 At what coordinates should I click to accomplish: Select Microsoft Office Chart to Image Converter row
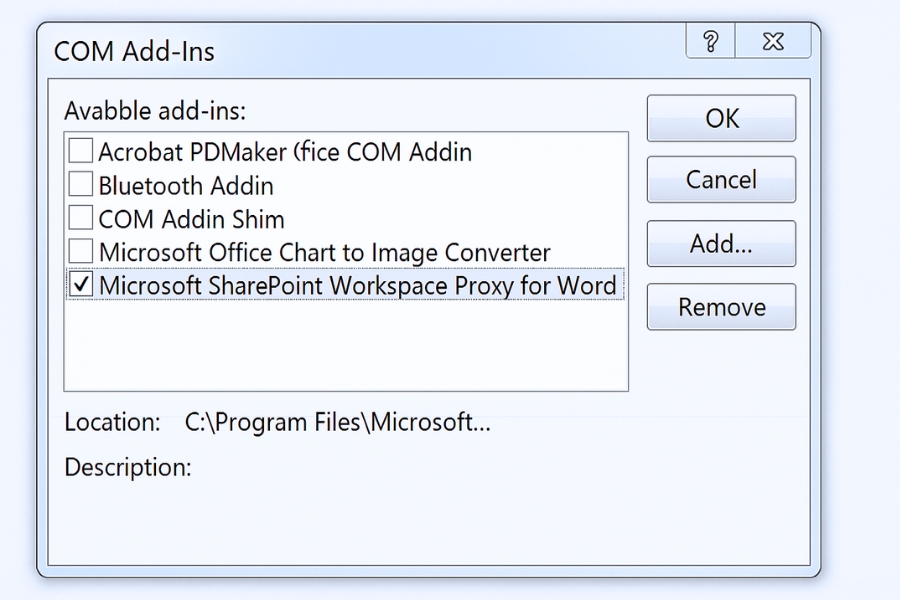324,251
